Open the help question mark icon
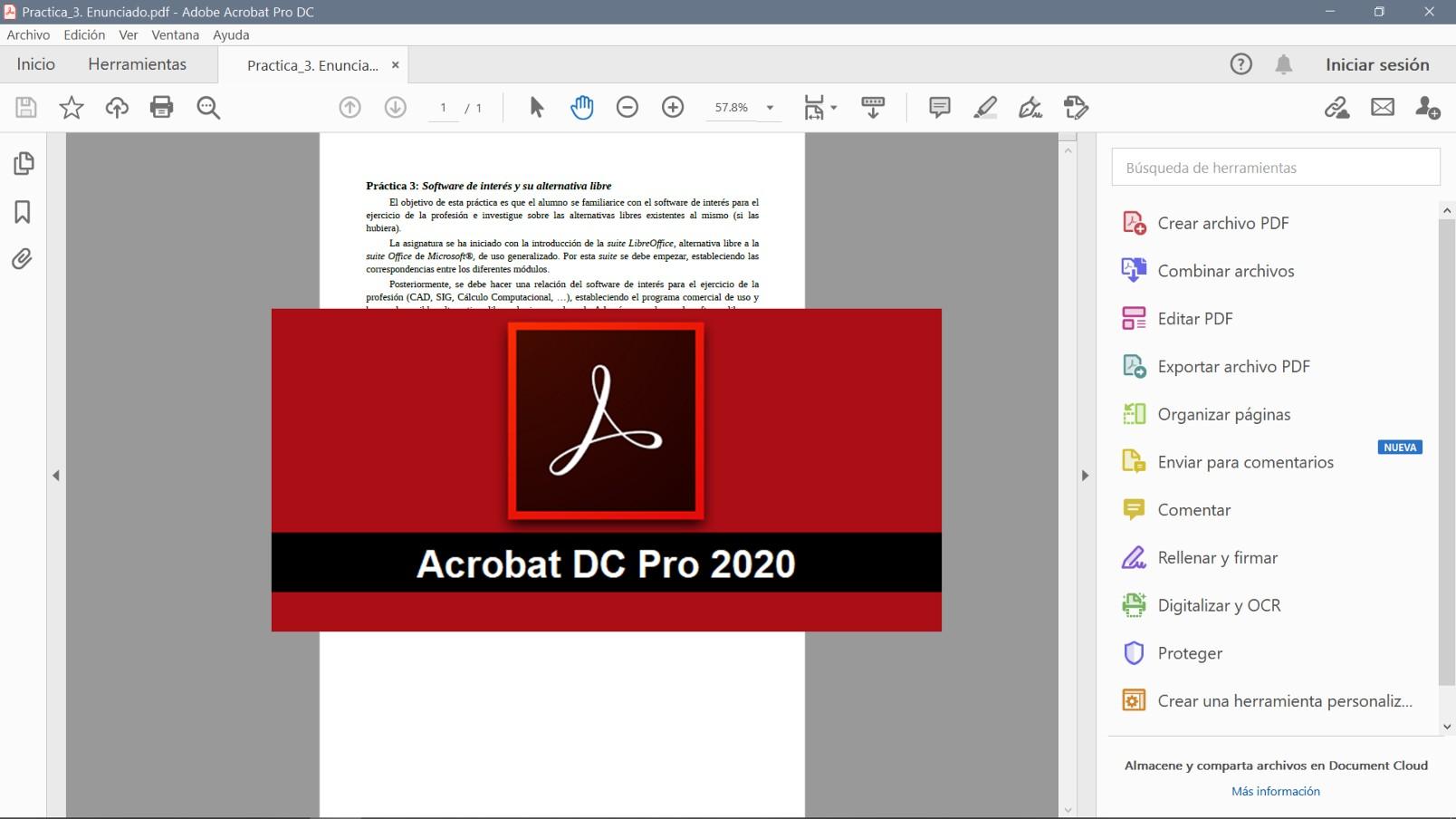 coord(1241,64)
